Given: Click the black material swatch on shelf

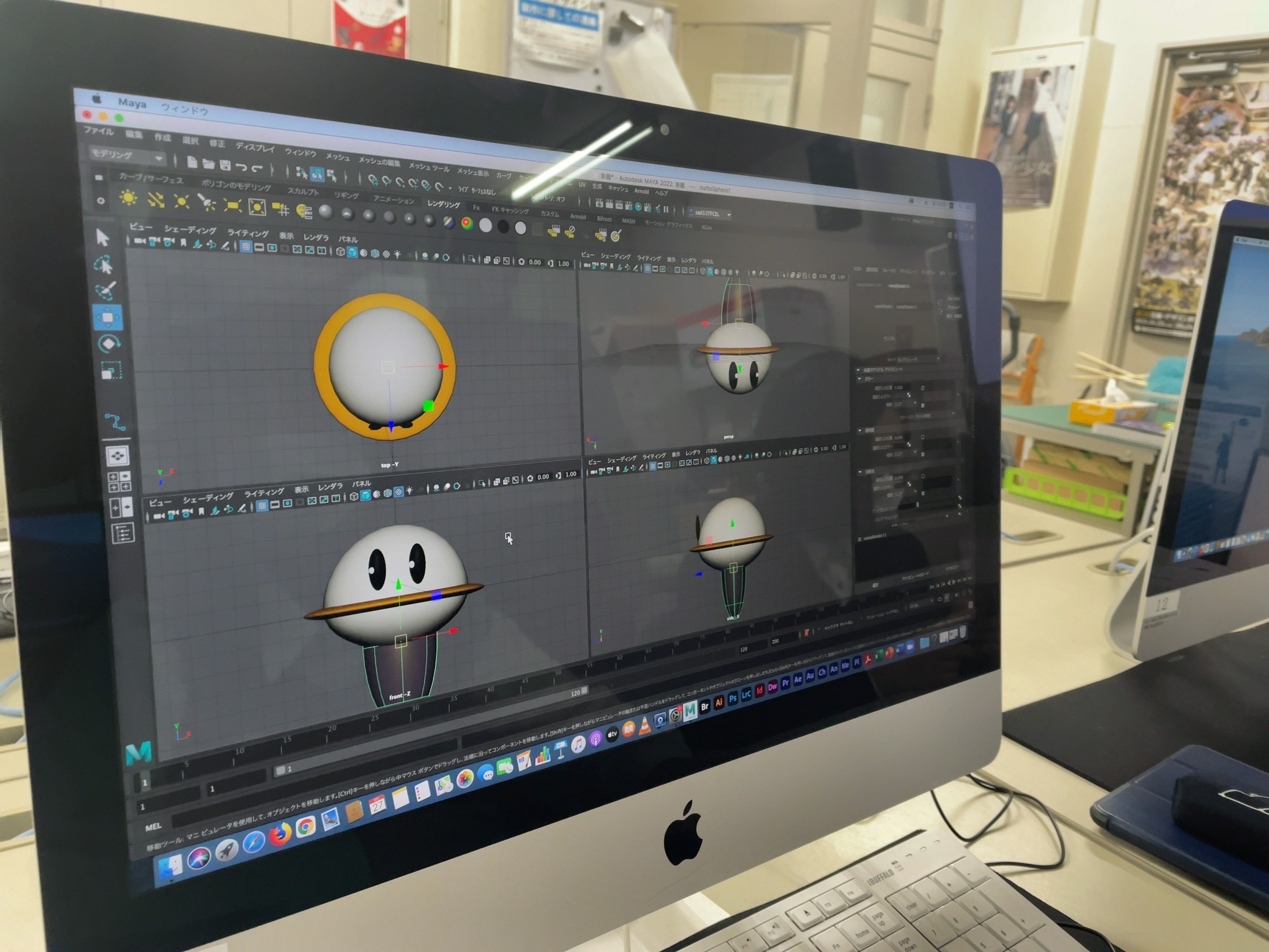Looking at the screenshot, I should coord(502,227).
